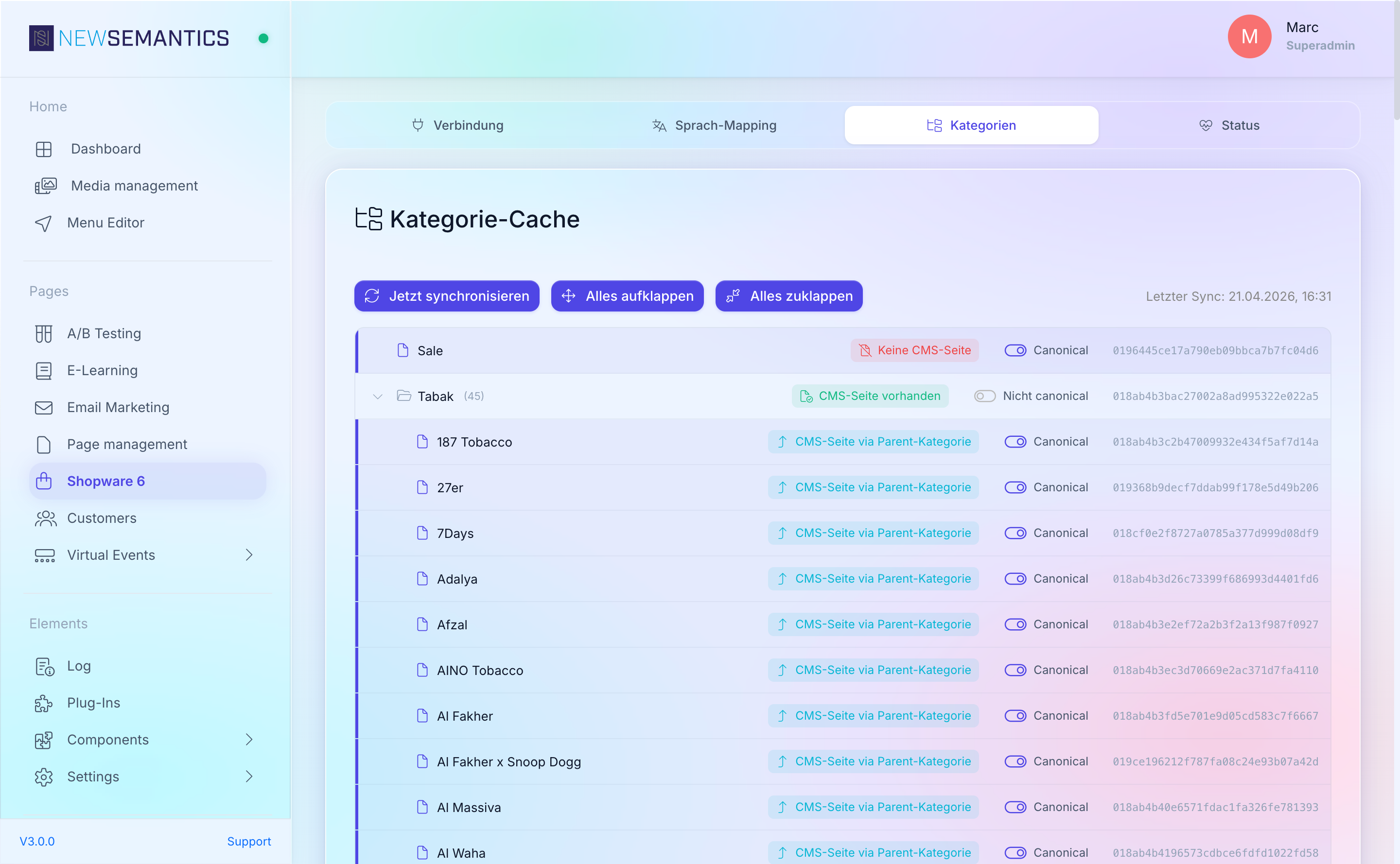Click the 187 Tobacco document icon
This screenshot has width=1400, height=864.
pyautogui.click(x=422, y=442)
